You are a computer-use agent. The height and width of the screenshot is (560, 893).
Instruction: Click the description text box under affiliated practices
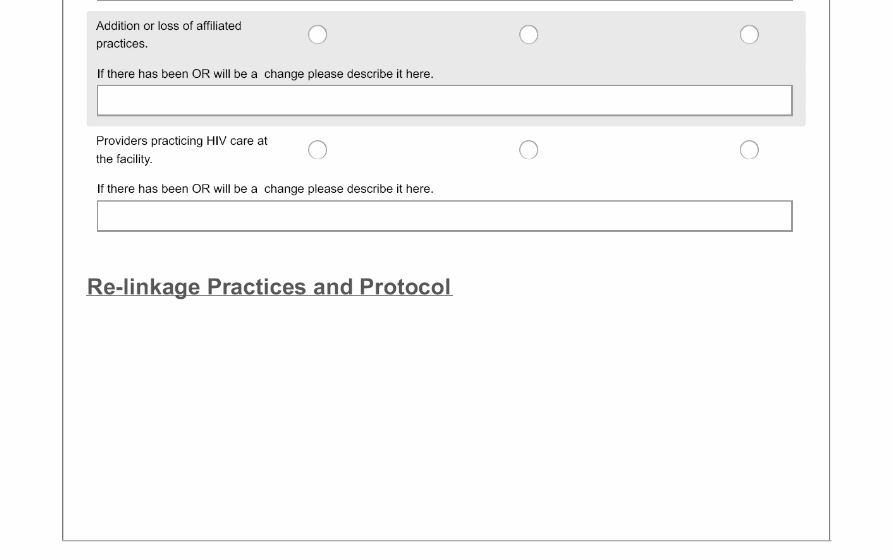pos(444,100)
